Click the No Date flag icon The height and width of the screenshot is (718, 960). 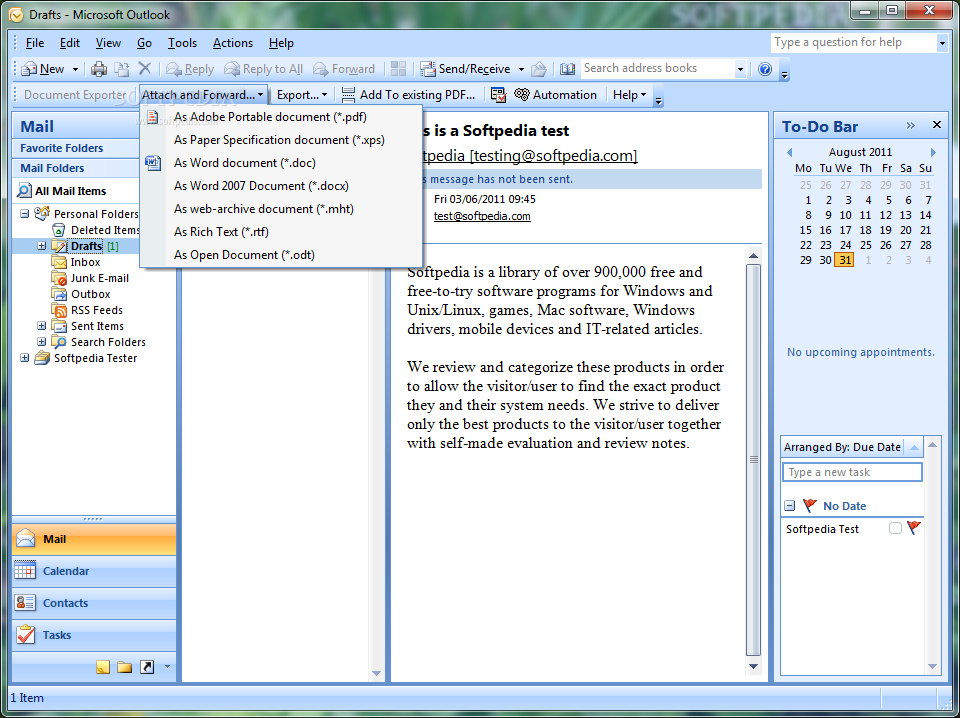pyautogui.click(x=809, y=506)
